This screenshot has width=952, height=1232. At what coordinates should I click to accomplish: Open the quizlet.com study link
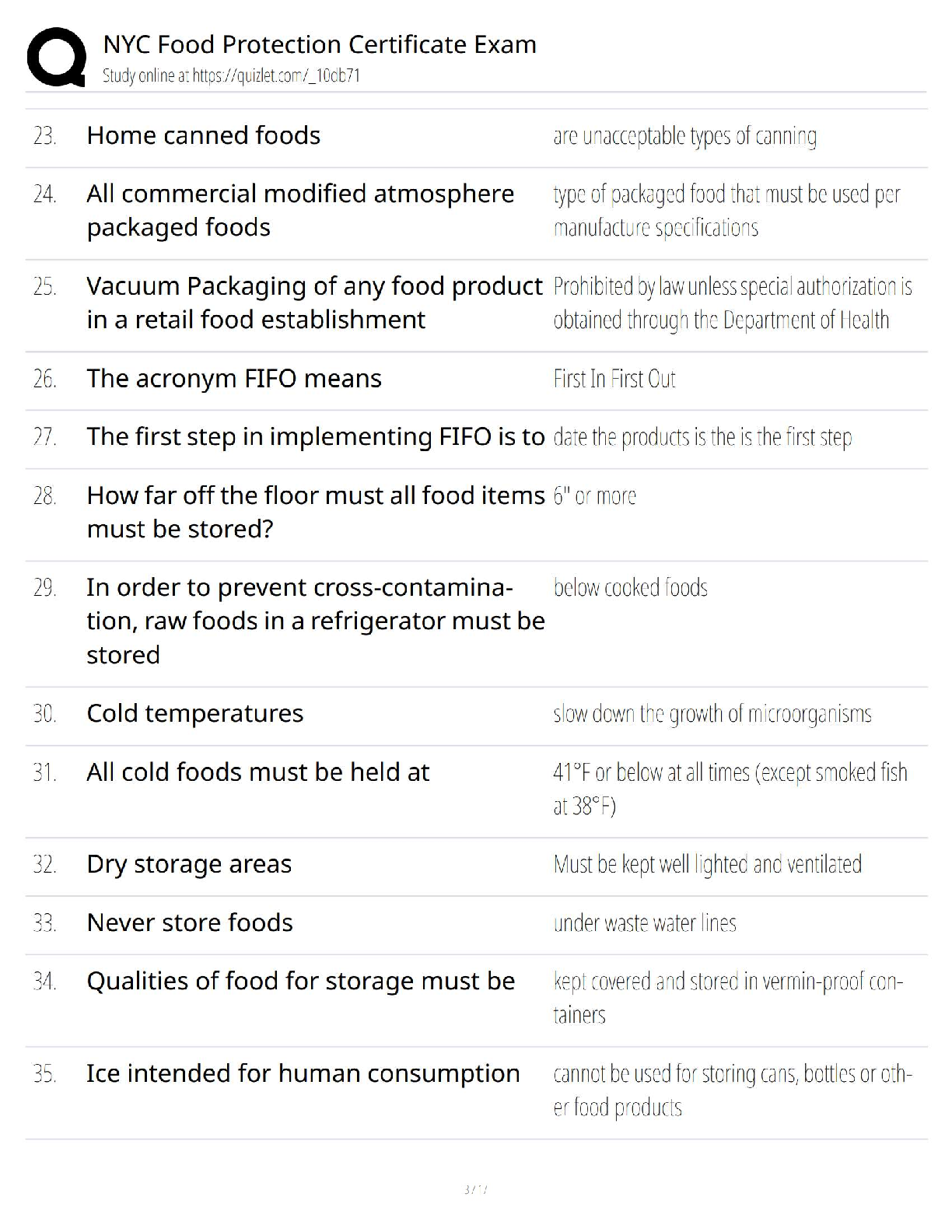tap(231, 75)
